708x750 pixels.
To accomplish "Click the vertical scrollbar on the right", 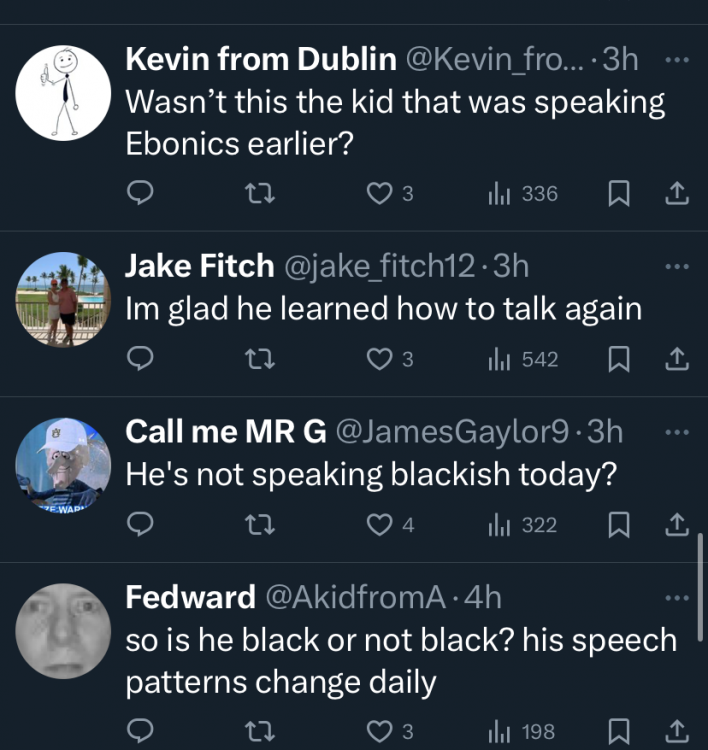I will [x=700, y=570].
